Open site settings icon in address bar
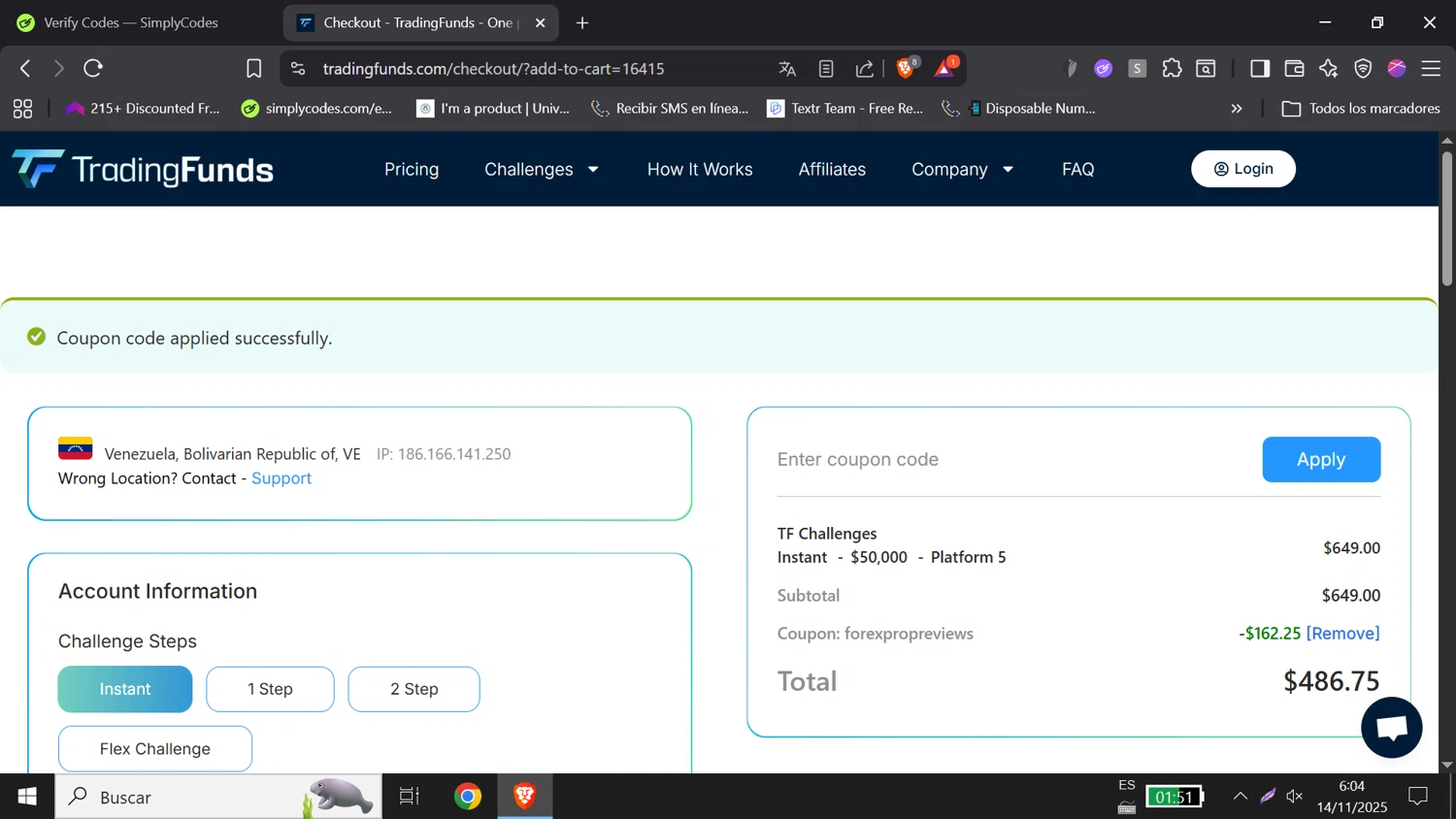 coord(298,68)
